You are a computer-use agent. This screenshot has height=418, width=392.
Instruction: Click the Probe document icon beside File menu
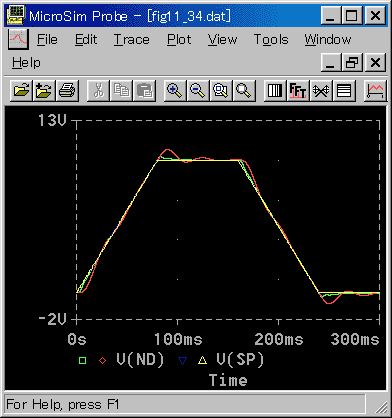(18, 39)
